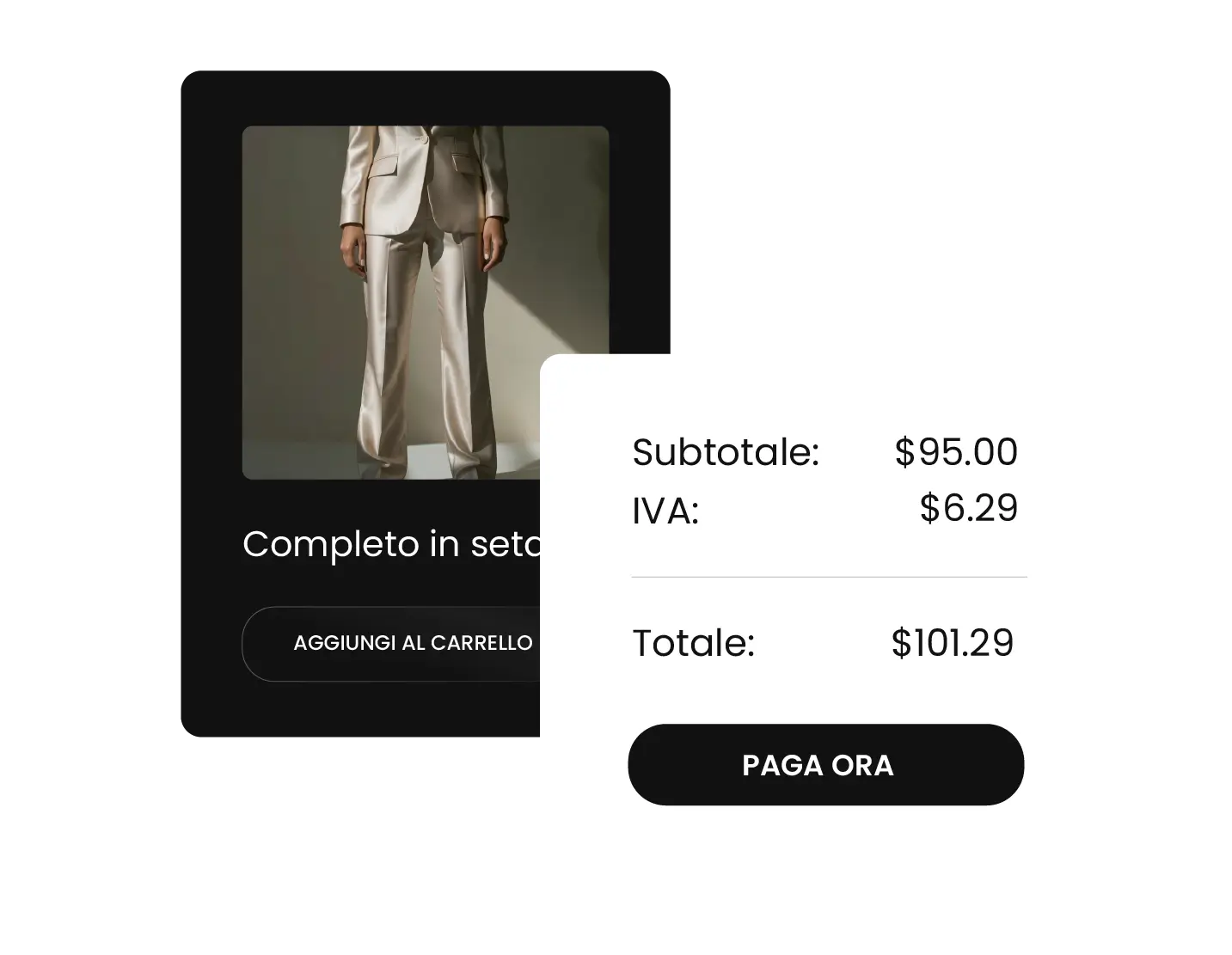Click the IVA label

(x=665, y=511)
